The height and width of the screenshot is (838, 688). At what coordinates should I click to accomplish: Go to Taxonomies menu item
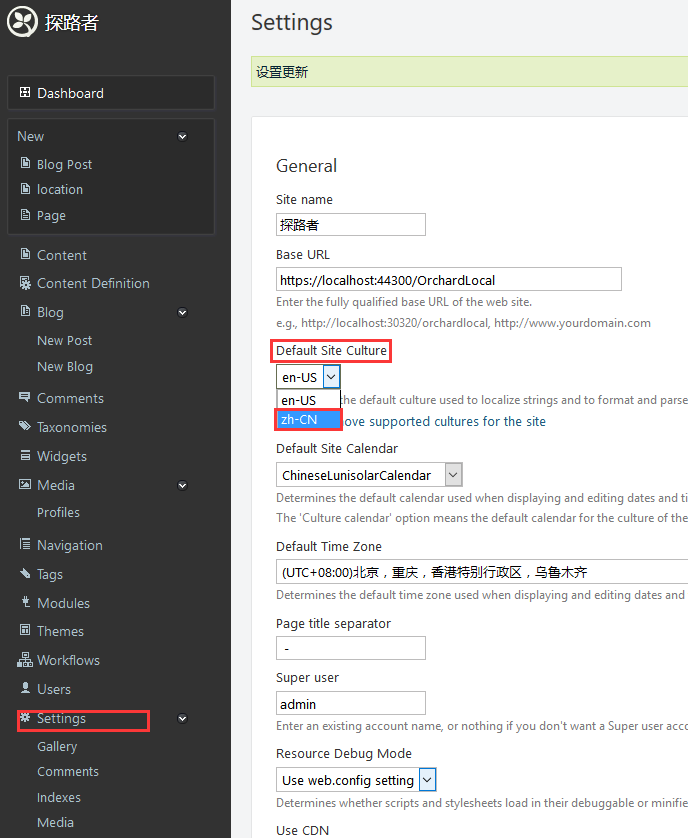(x=72, y=427)
